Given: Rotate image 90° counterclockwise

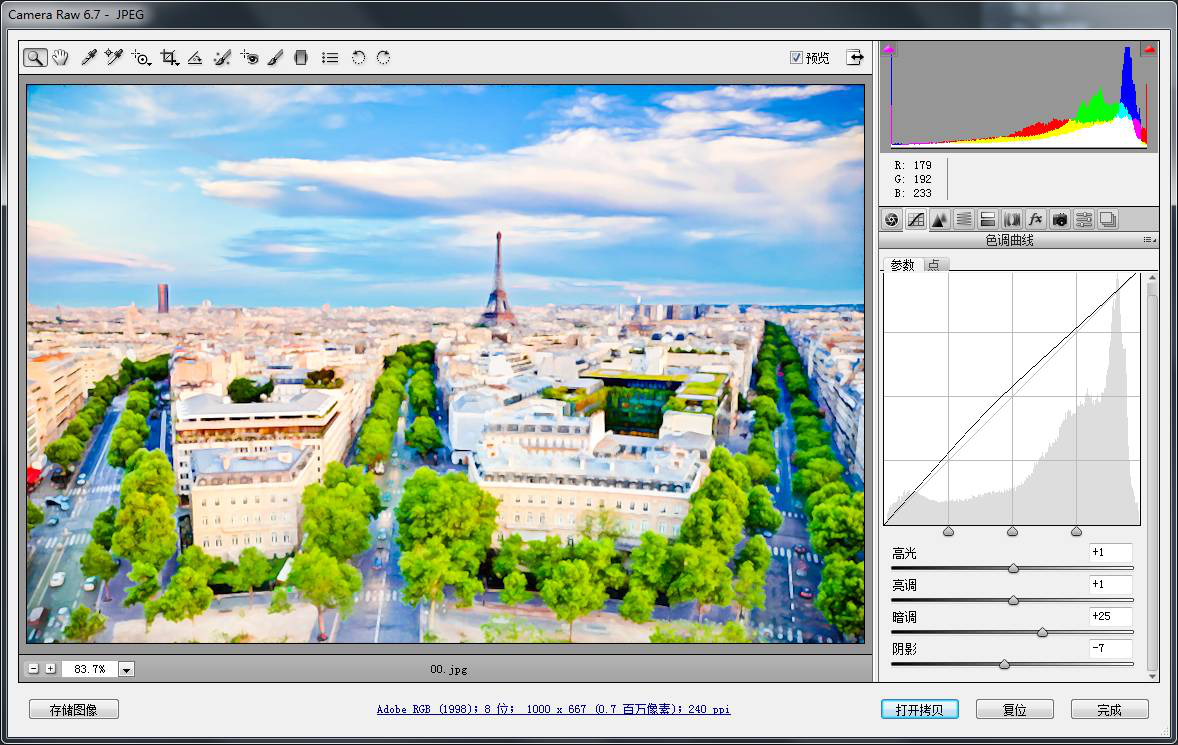Looking at the screenshot, I should pos(358,58).
